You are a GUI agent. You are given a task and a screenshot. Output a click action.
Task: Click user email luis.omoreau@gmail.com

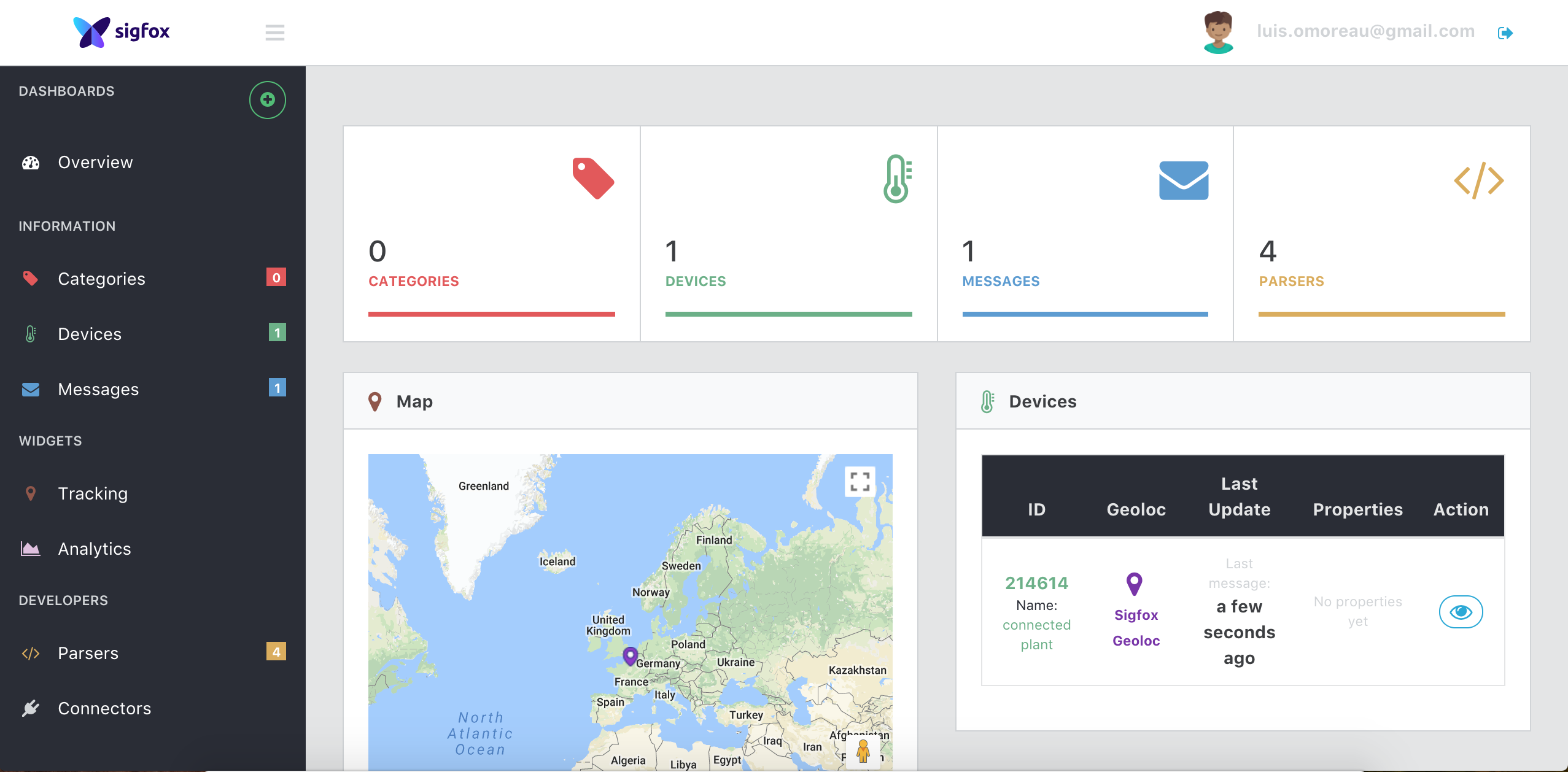point(1365,31)
